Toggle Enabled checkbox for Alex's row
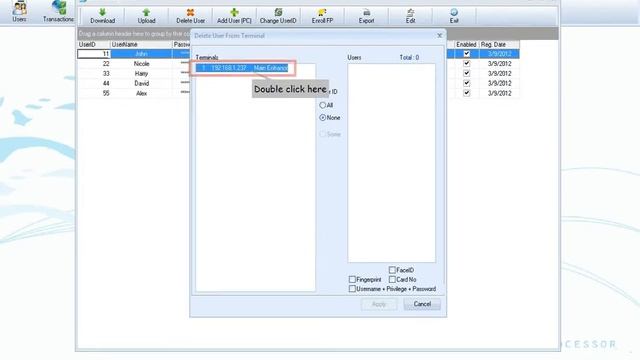640x360 pixels. 467,93
